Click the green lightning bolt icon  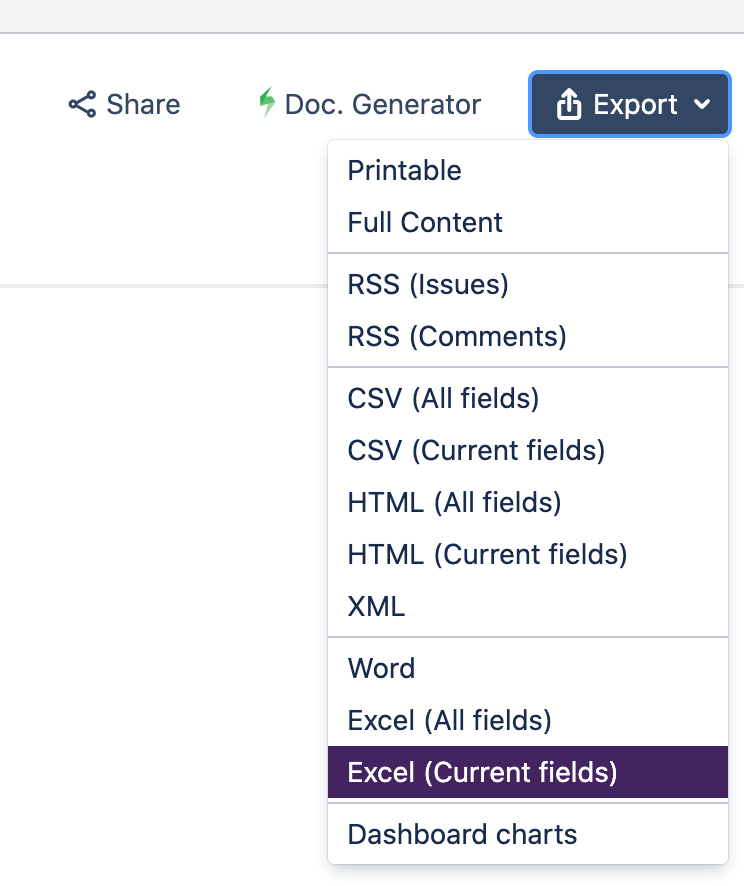point(266,103)
